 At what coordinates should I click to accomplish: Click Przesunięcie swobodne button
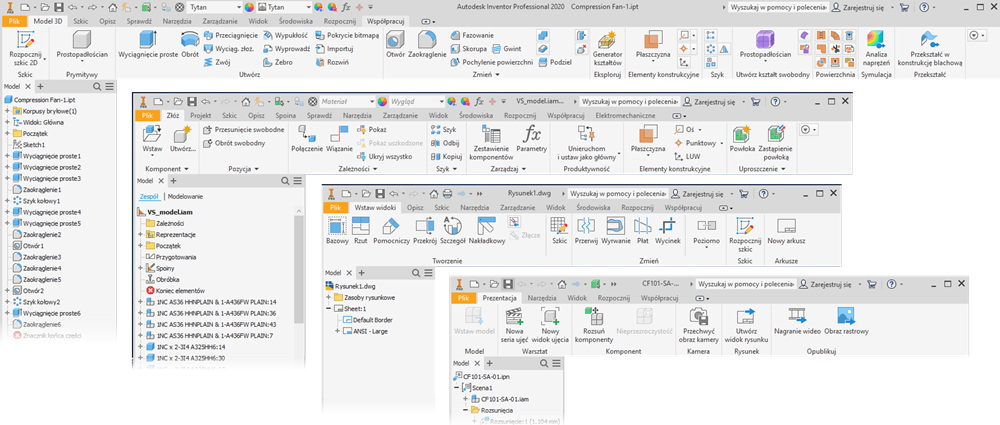(x=244, y=130)
